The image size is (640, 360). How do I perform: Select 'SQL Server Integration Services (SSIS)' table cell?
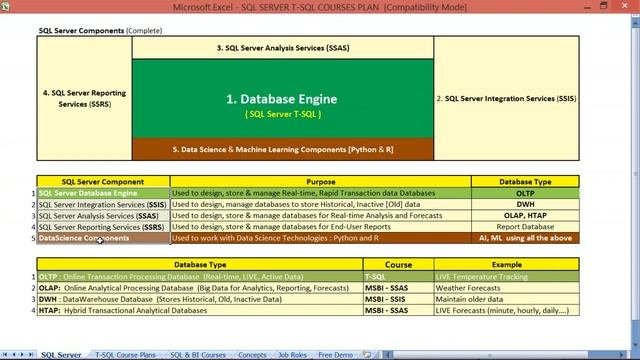pyautogui.click(x=103, y=204)
